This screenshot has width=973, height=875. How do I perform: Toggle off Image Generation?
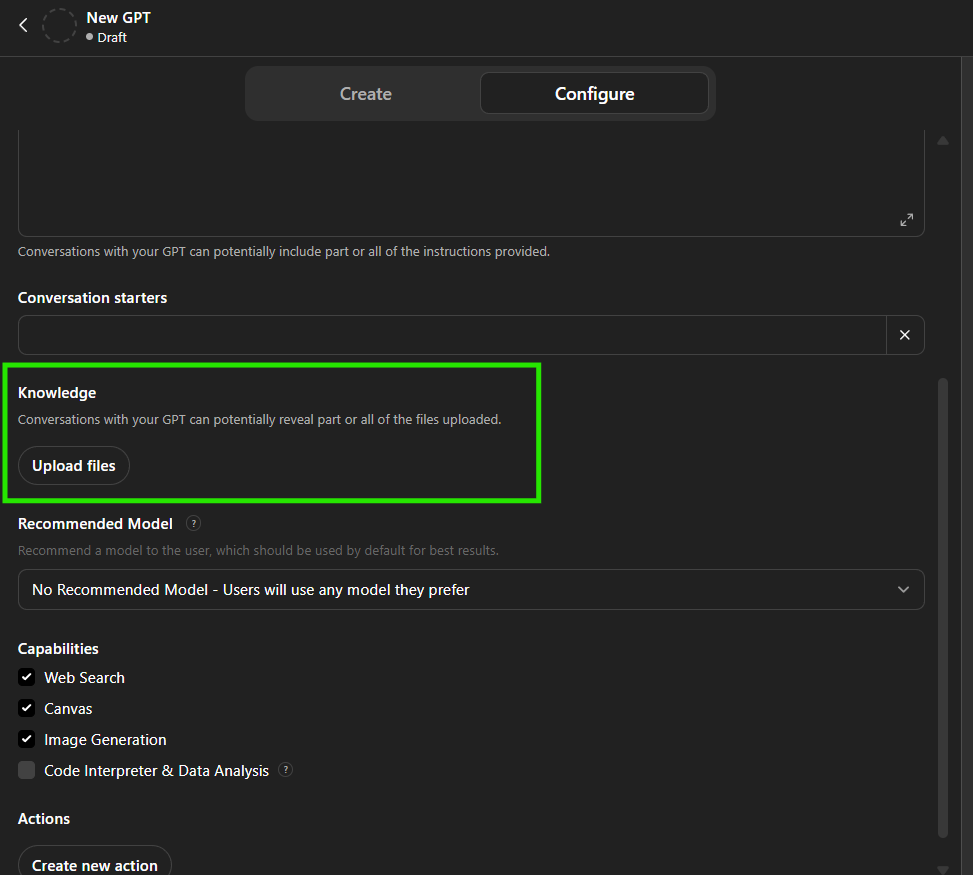pyautogui.click(x=26, y=739)
